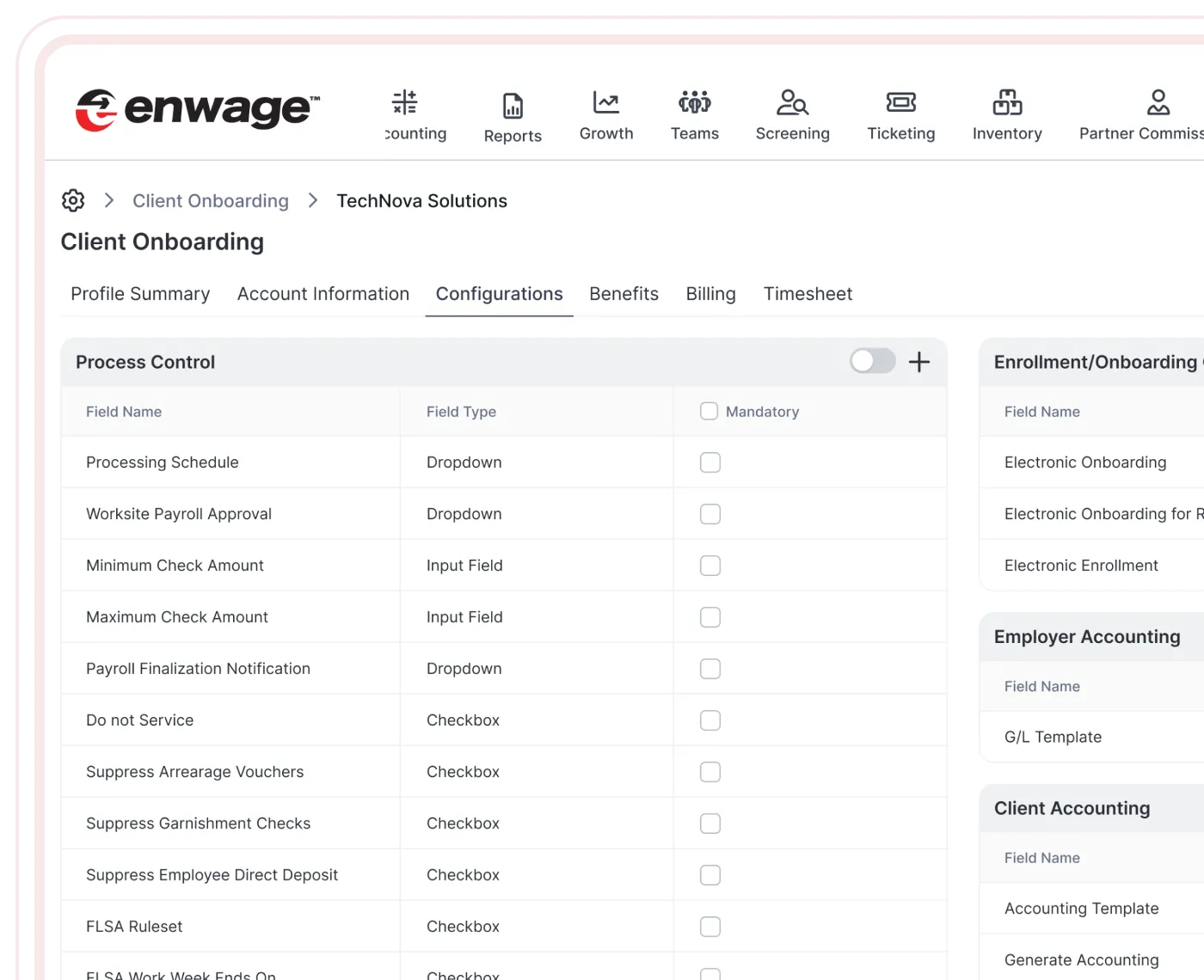Select the Inventory icon
Image resolution: width=1204 pixels, height=980 pixels.
(x=1006, y=116)
